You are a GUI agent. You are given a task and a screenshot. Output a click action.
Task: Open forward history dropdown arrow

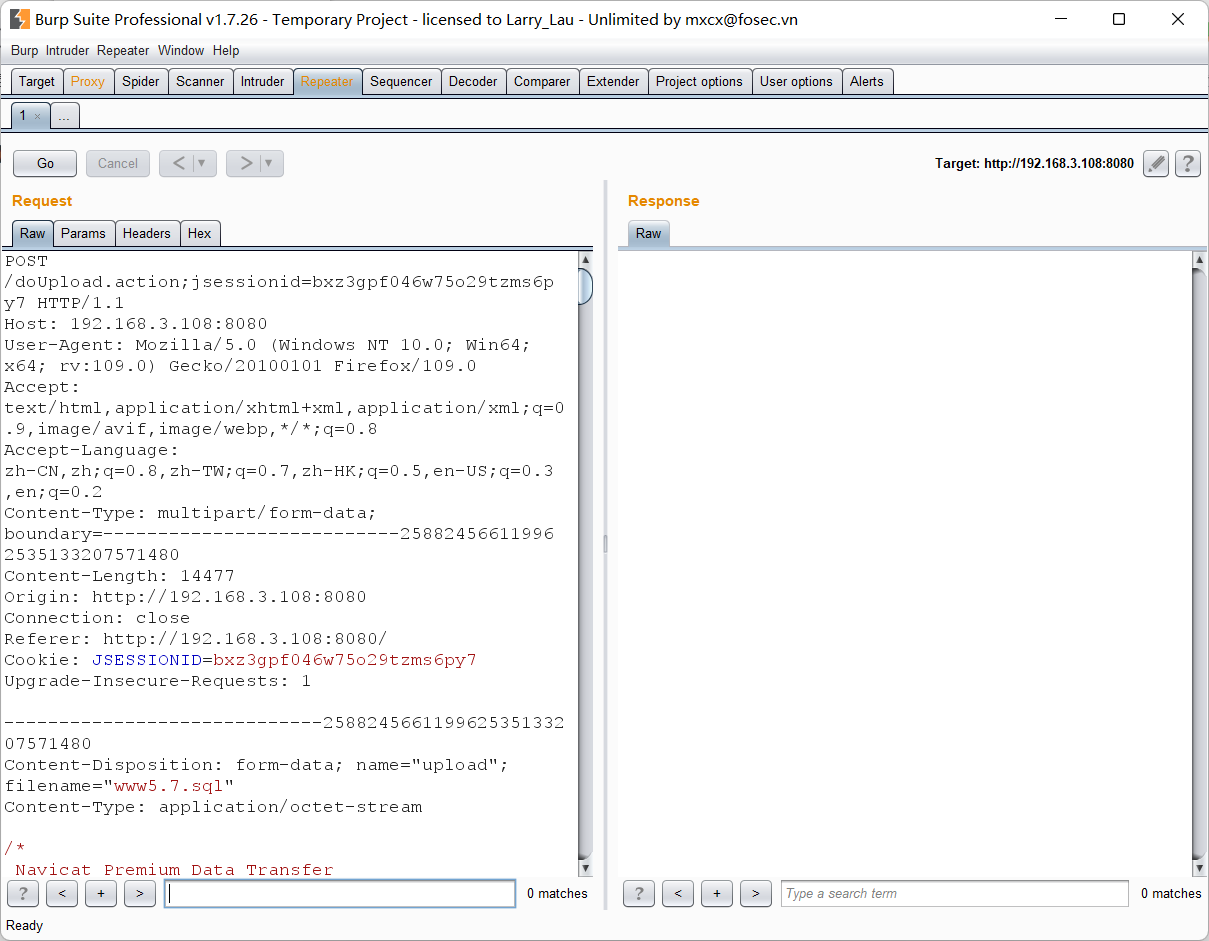pyautogui.click(x=271, y=163)
